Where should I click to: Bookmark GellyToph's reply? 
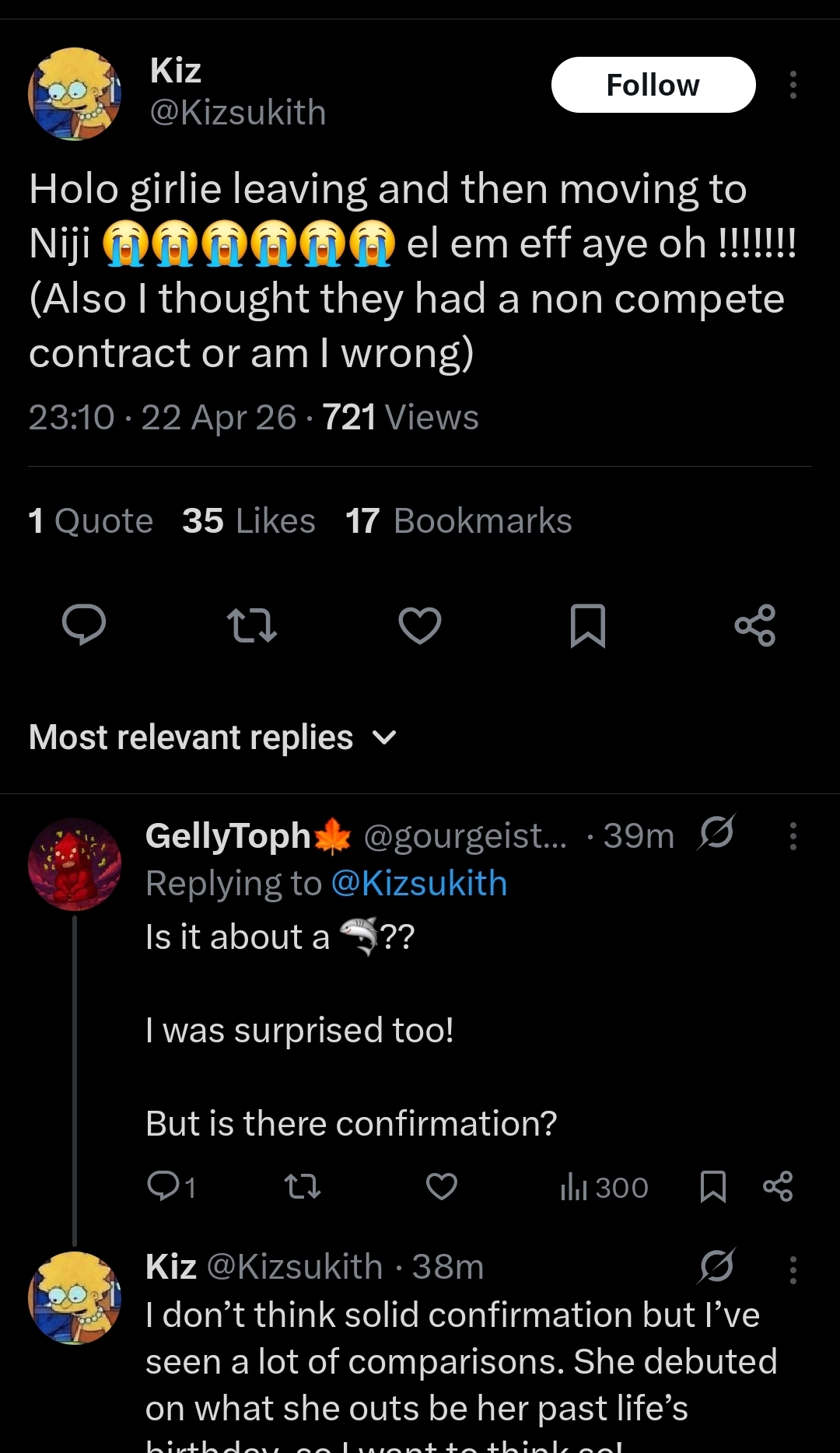(713, 1187)
